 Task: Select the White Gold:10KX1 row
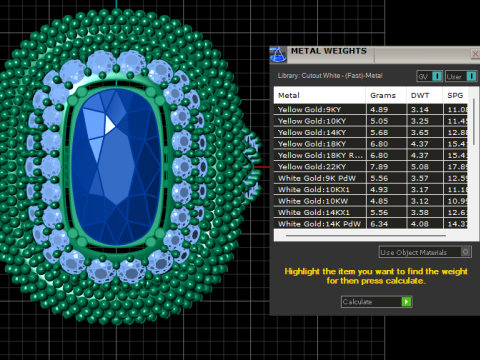370,189
